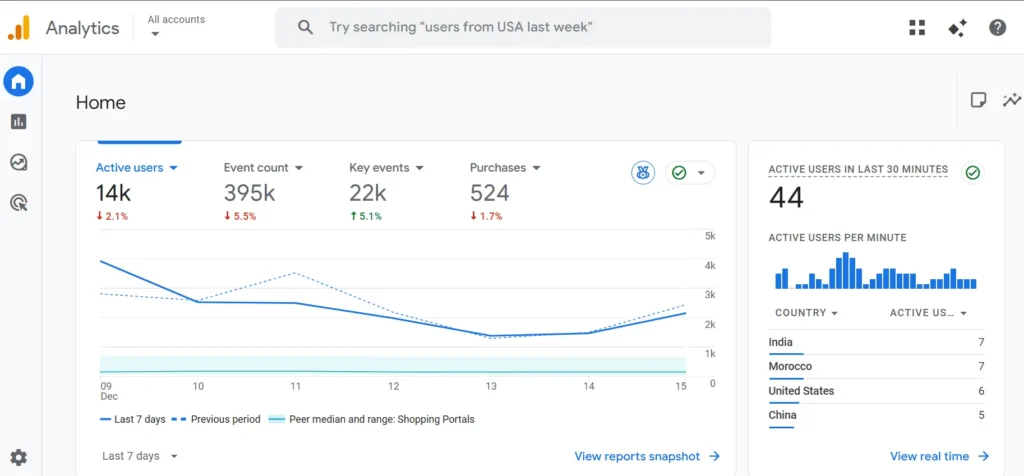Viewport: 1024px width, 476px height.
Task: Expand the Country dimension dropdown
Action: [x=806, y=313]
